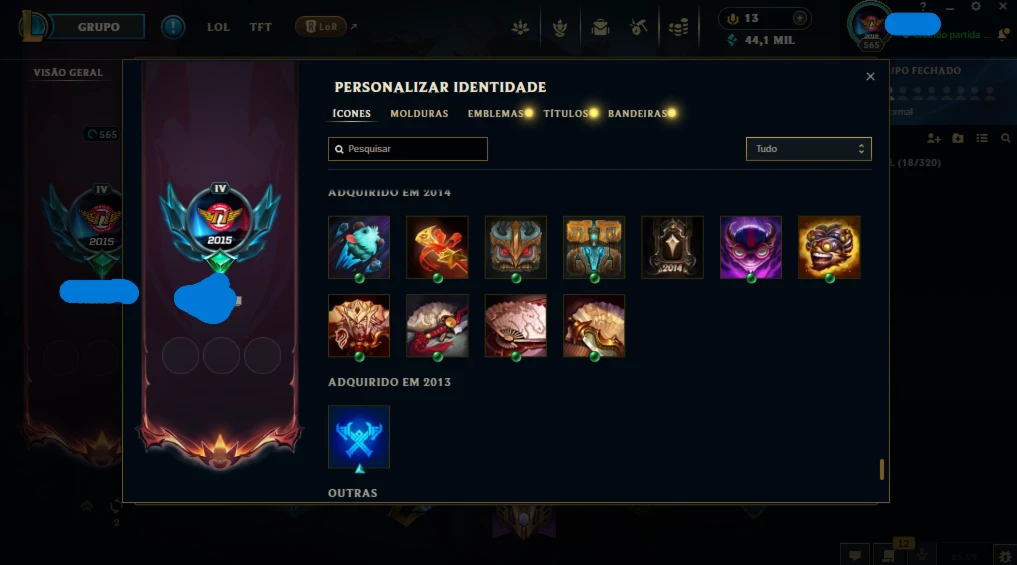This screenshot has height=565, width=1017.
Task: Click the add friend icon
Action: pos(933,138)
